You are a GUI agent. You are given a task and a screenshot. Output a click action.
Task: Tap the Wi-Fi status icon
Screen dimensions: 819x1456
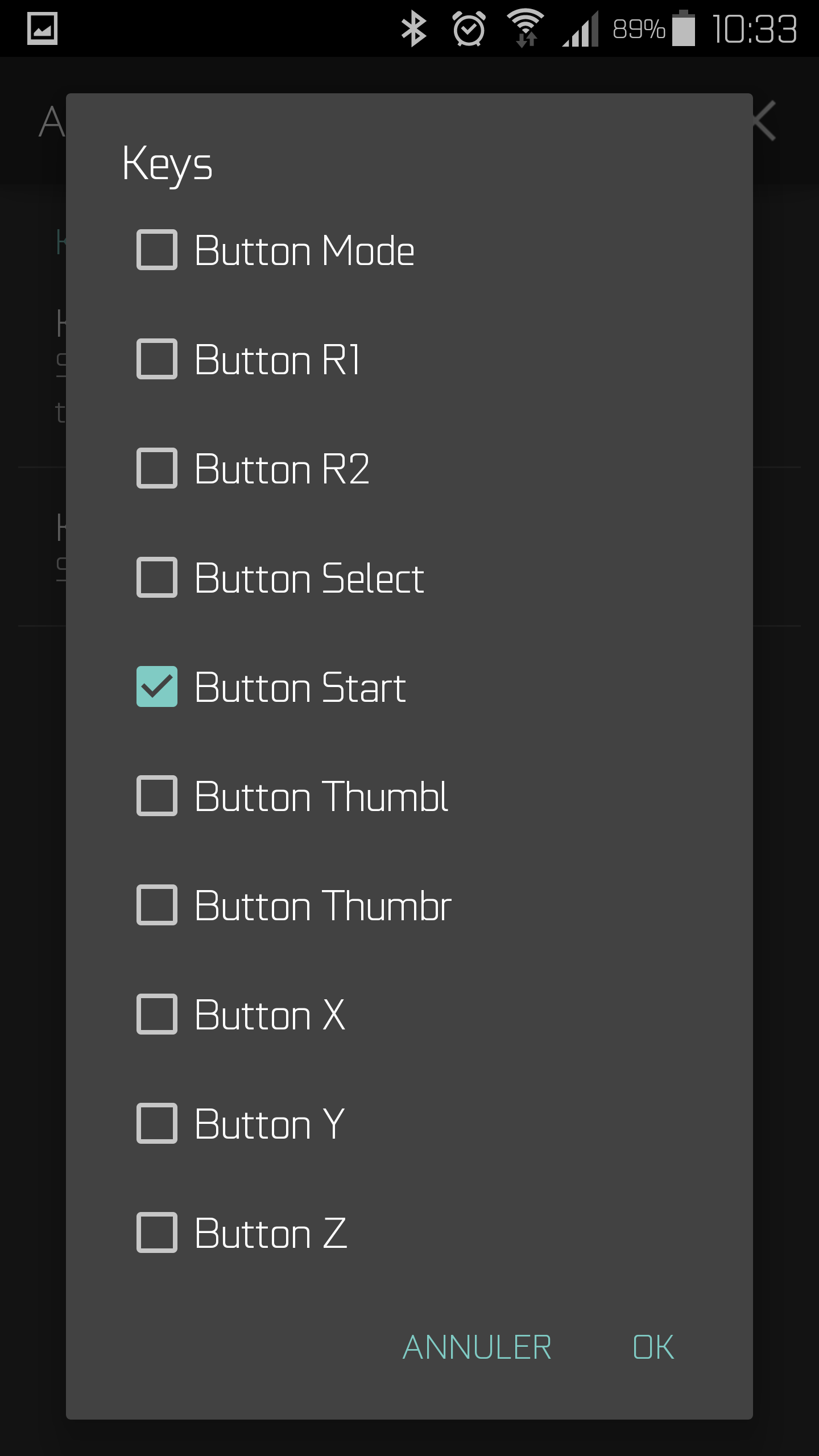[526, 28]
